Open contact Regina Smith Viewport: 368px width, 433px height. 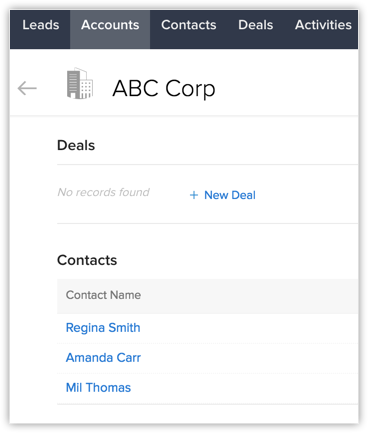coord(103,328)
